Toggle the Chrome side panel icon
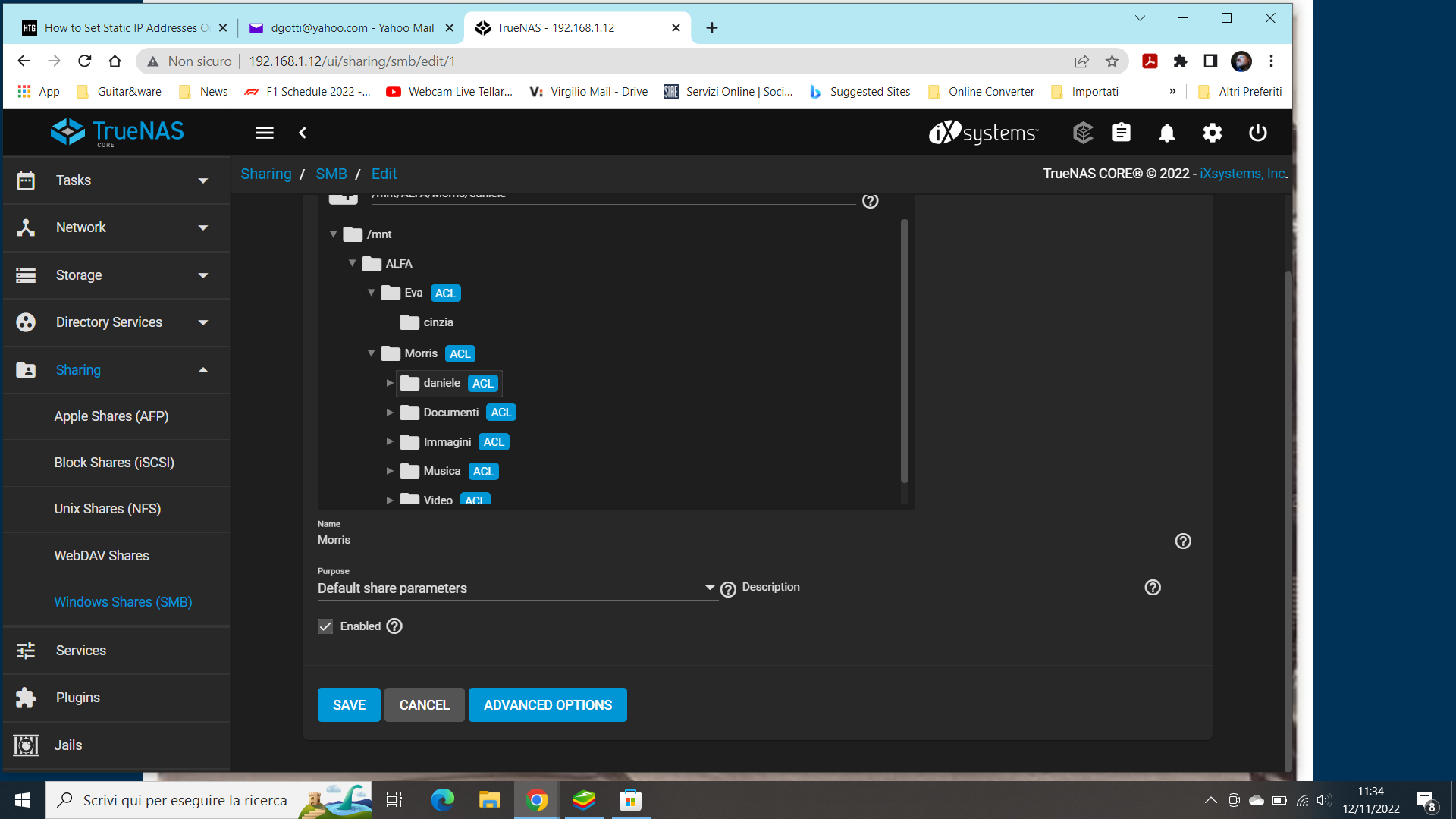 1210,61
